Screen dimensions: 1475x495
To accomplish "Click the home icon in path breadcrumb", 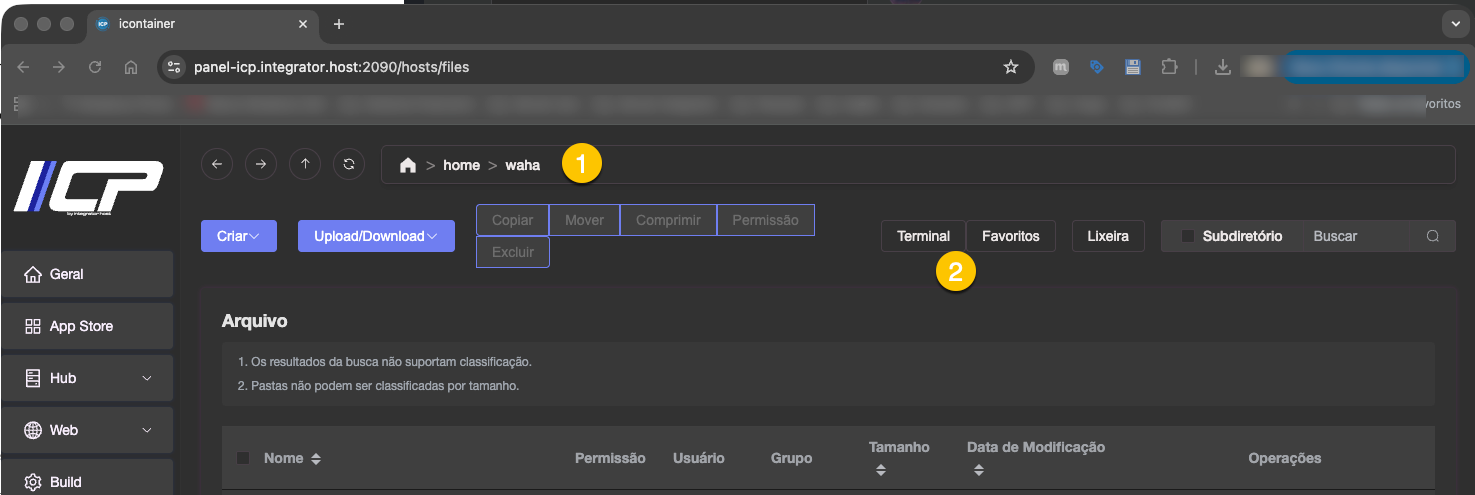I will [x=408, y=165].
